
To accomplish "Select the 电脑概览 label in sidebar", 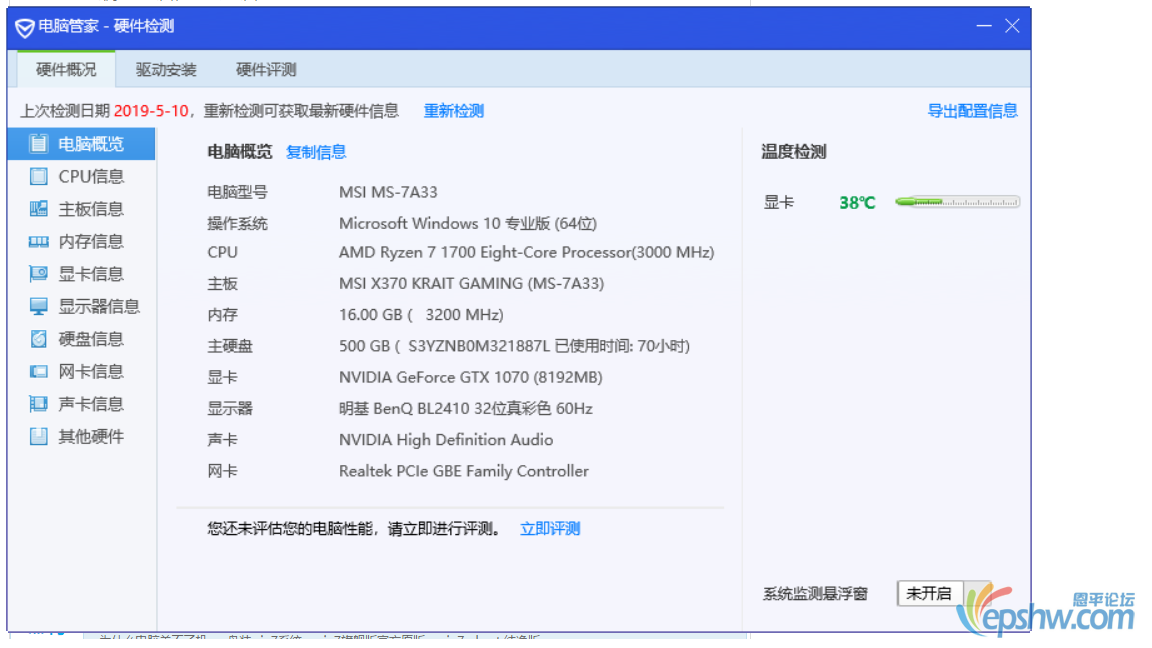I will point(91,144).
